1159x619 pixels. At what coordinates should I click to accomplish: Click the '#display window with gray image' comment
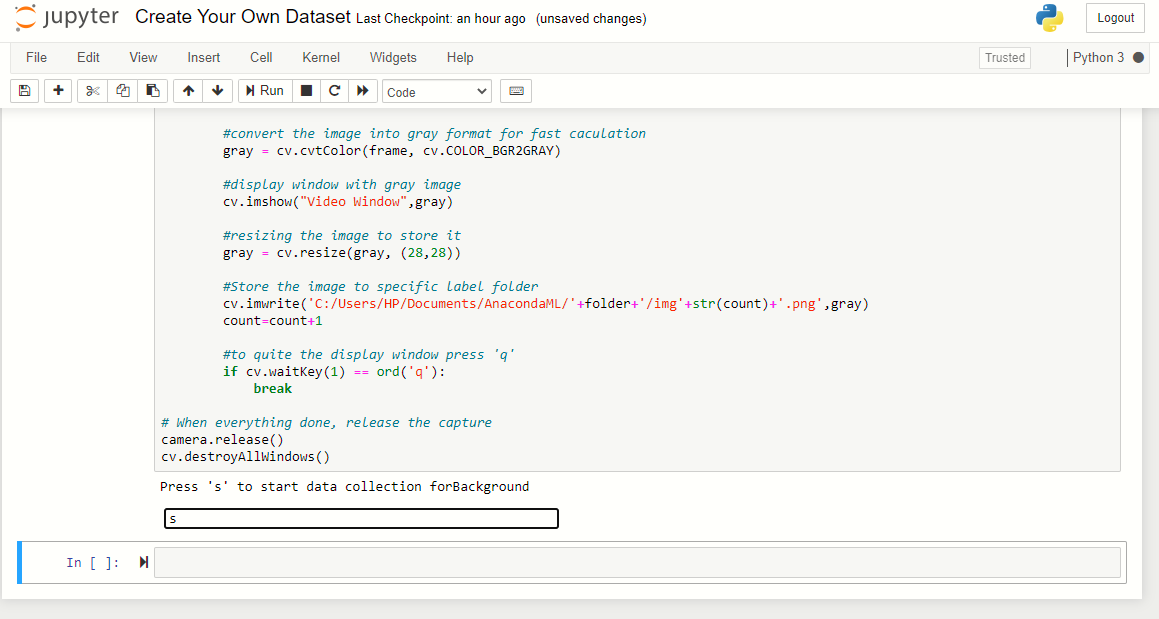click(x=342, y=185)
